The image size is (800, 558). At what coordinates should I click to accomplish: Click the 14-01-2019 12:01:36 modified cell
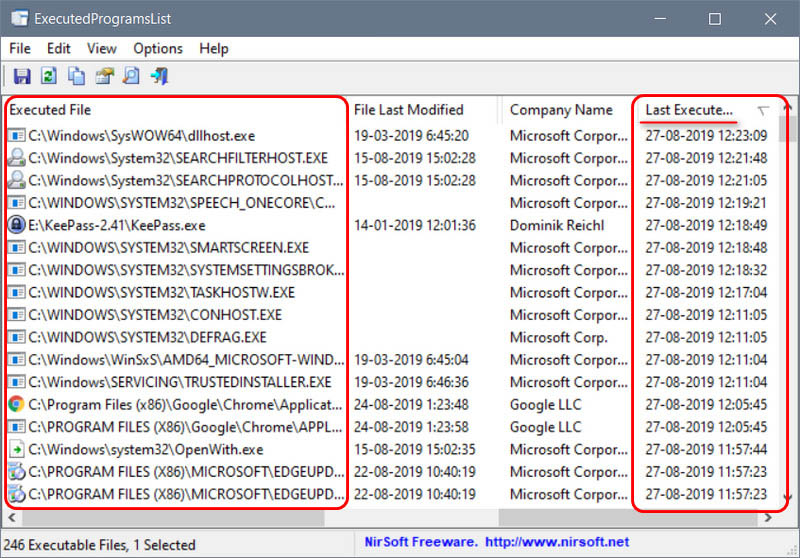[415, 225]
